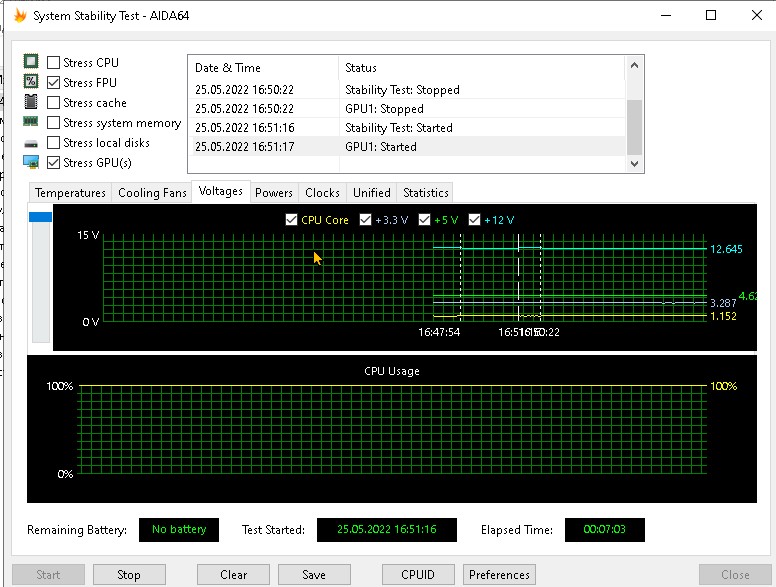Click the disk drive icon beside Stress local disks
This screenshot has width=776, height=587.
pos(31,144)
